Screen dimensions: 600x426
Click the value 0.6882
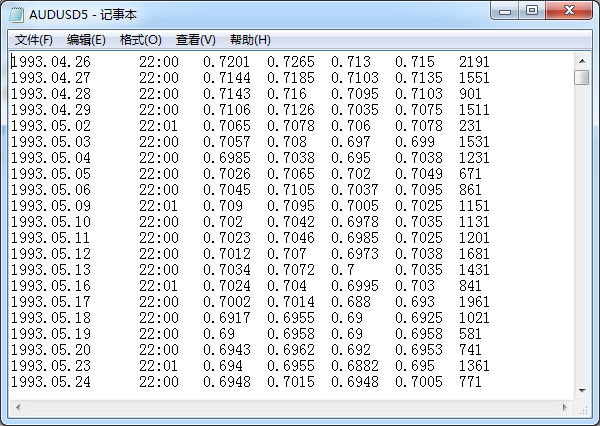tap(355, 366)
